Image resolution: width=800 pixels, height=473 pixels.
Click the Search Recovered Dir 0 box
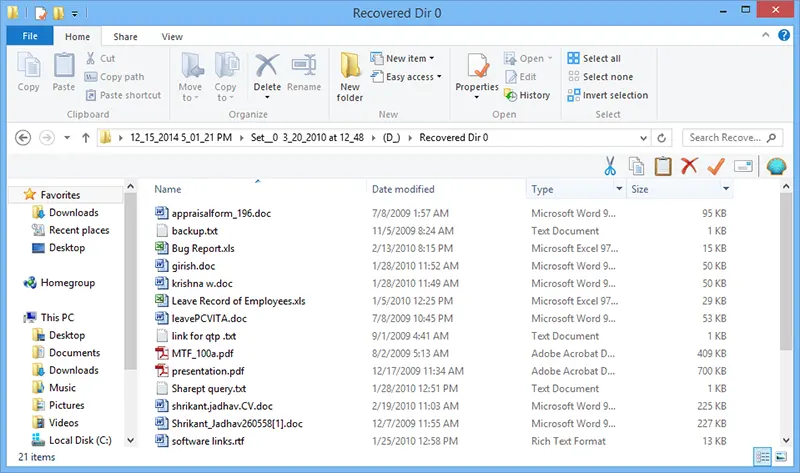pos(732,138)
